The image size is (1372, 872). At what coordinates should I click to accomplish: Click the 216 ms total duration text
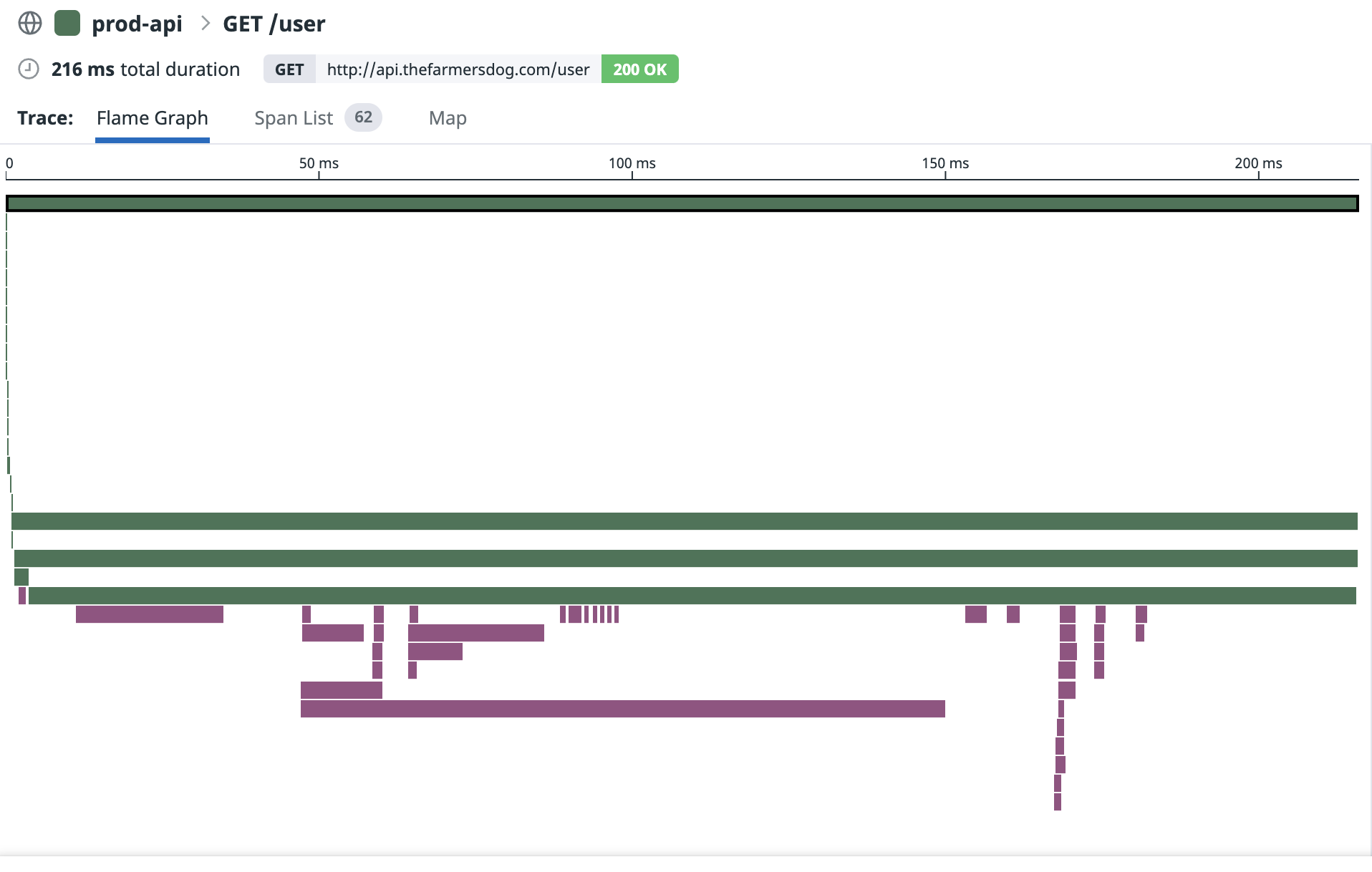click(145, 69)
